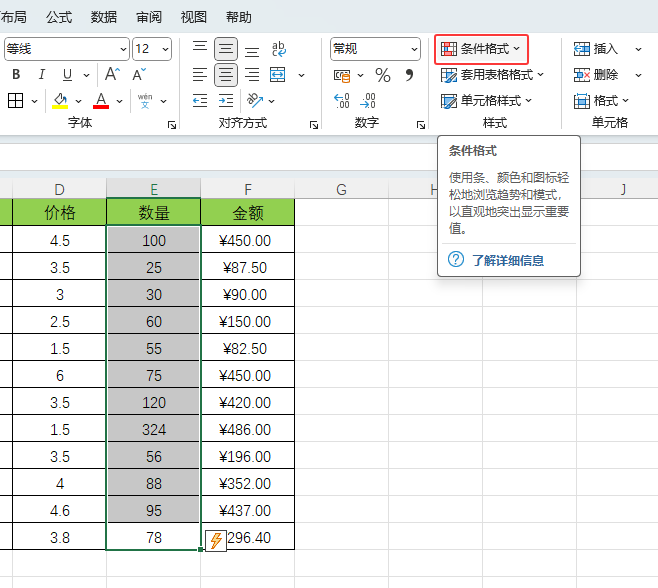This screenshot has height=588, width=658.
Task: Open fill color dropdown arrow
Action: click(78, 101)
